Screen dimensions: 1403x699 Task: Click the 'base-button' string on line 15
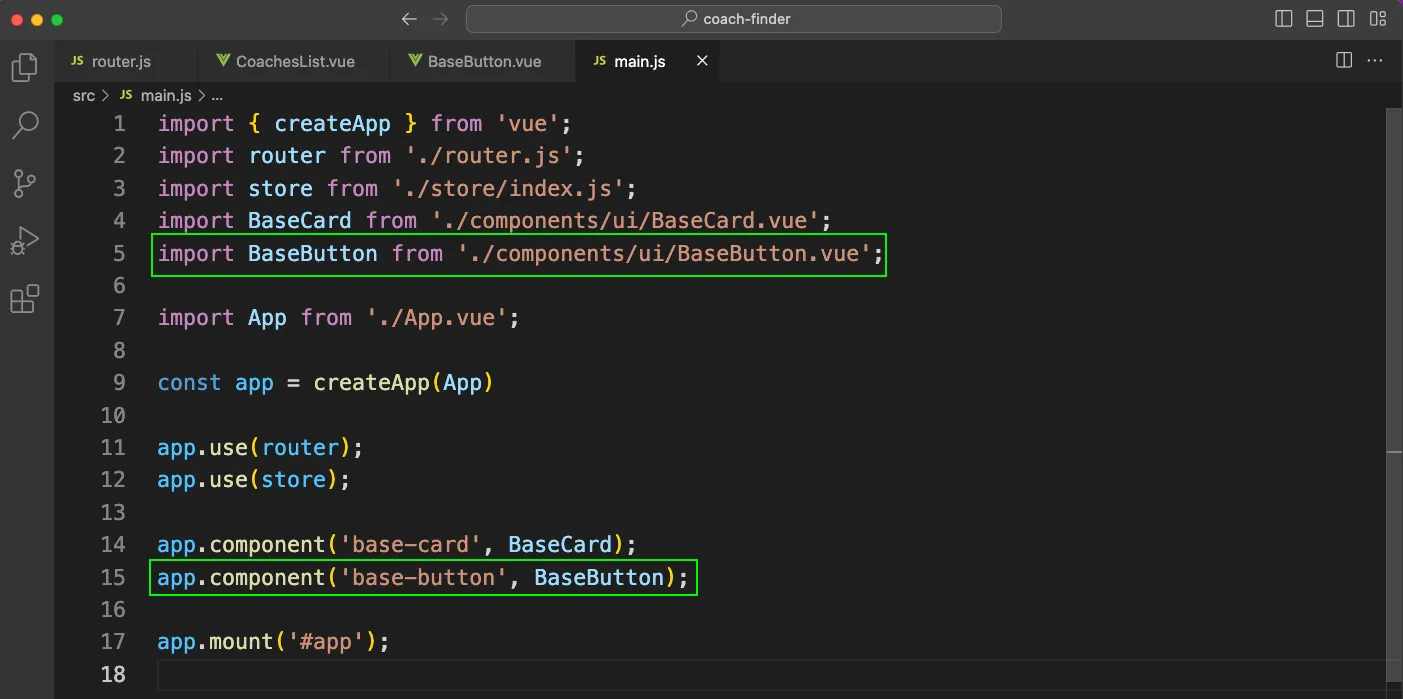tap(424, 577)
